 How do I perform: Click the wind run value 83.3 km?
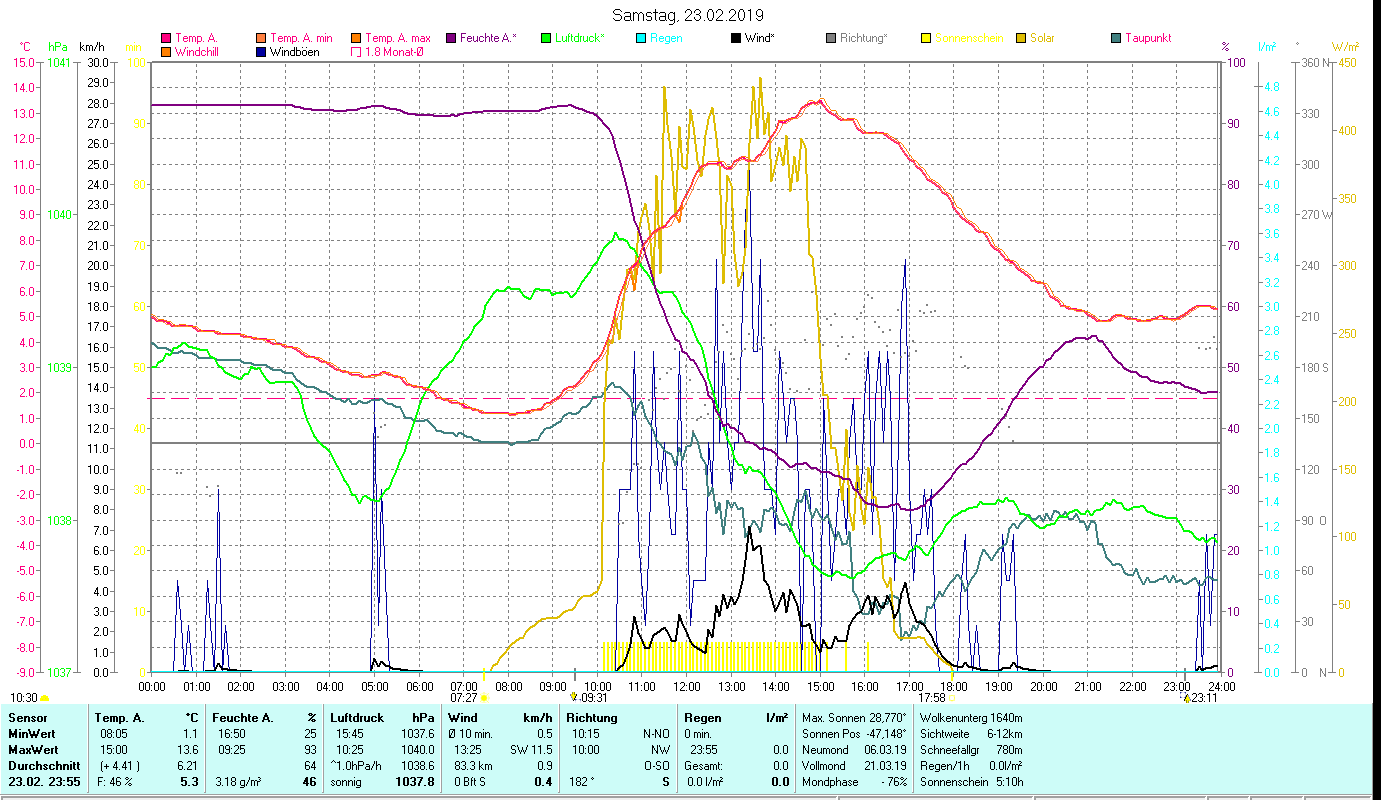click(x=472, y=766)
